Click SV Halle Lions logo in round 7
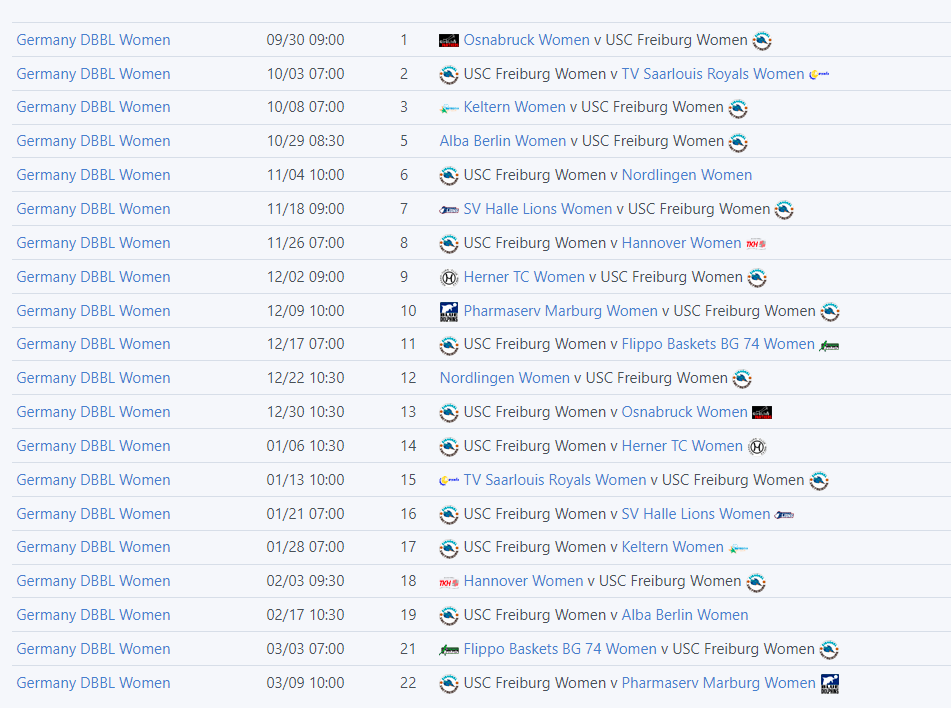951x708 pixels. pos(449,209)
